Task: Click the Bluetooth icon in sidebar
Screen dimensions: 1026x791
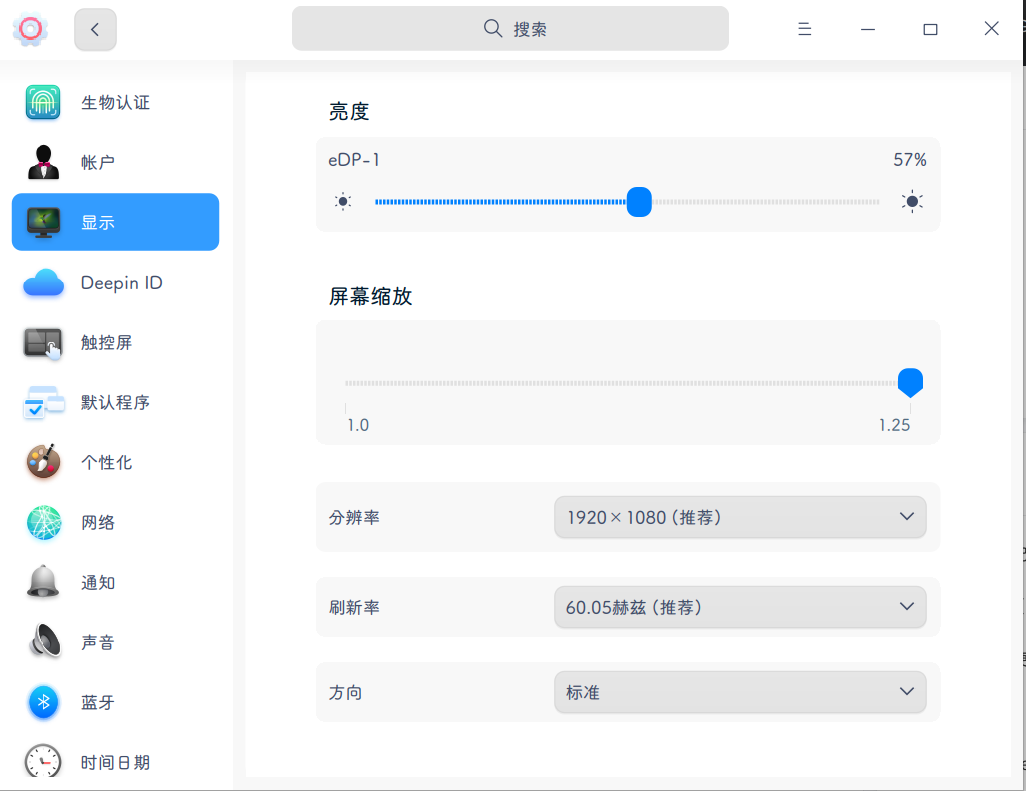Action: 43,702
